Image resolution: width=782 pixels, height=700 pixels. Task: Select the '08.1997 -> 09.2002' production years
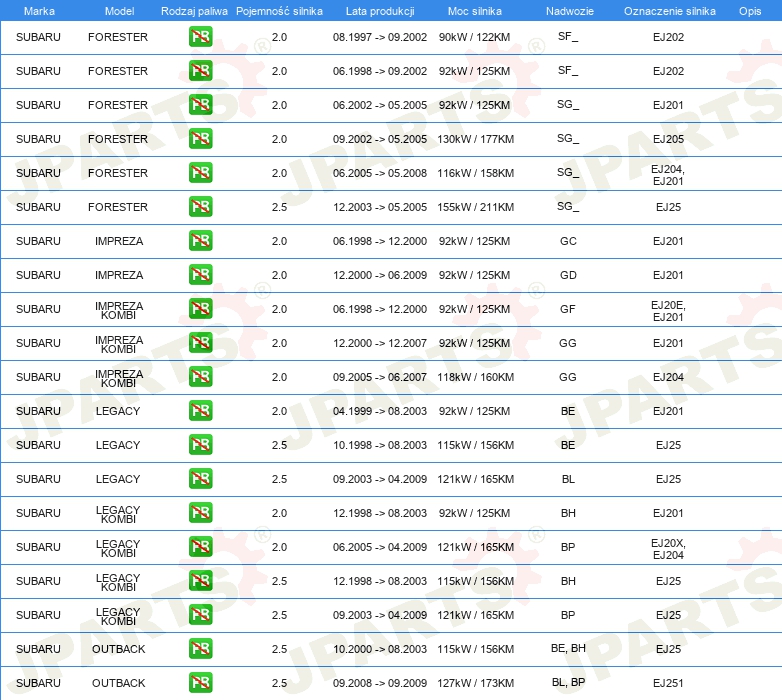[x=380, y=37]
